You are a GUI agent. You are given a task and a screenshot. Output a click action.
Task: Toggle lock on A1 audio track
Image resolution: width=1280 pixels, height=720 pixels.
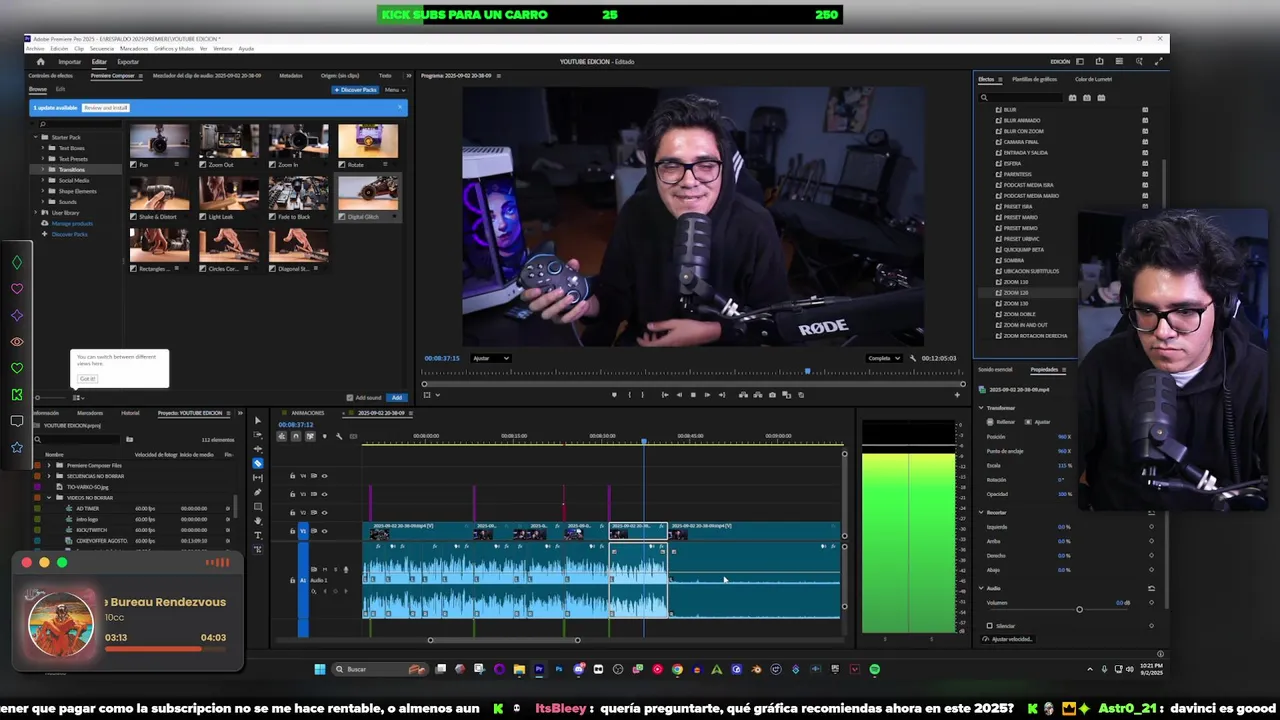(x=292, y=580)
